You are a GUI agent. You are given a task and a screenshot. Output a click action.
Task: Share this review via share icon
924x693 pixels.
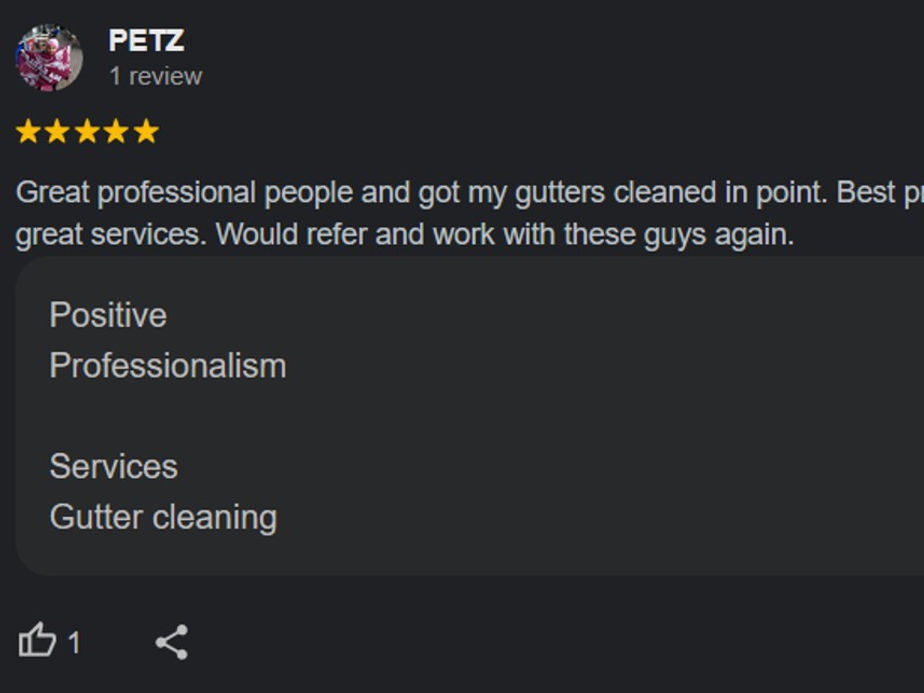(x=171, y=642)
